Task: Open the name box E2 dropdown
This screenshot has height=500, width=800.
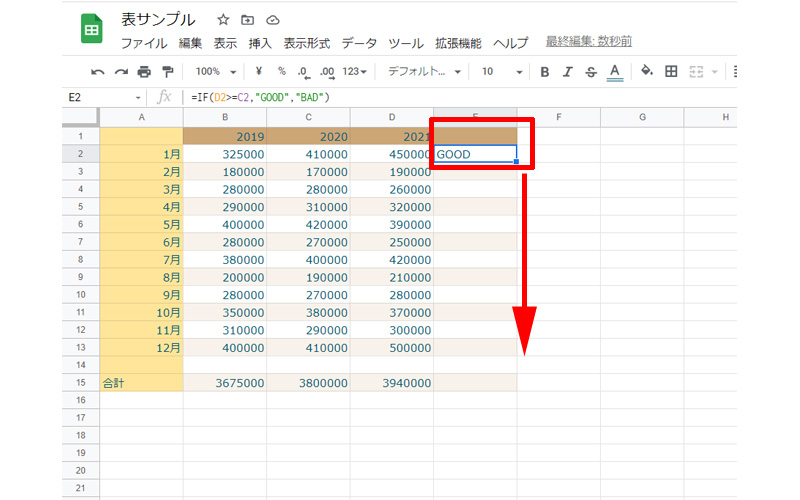Action: 138,97
